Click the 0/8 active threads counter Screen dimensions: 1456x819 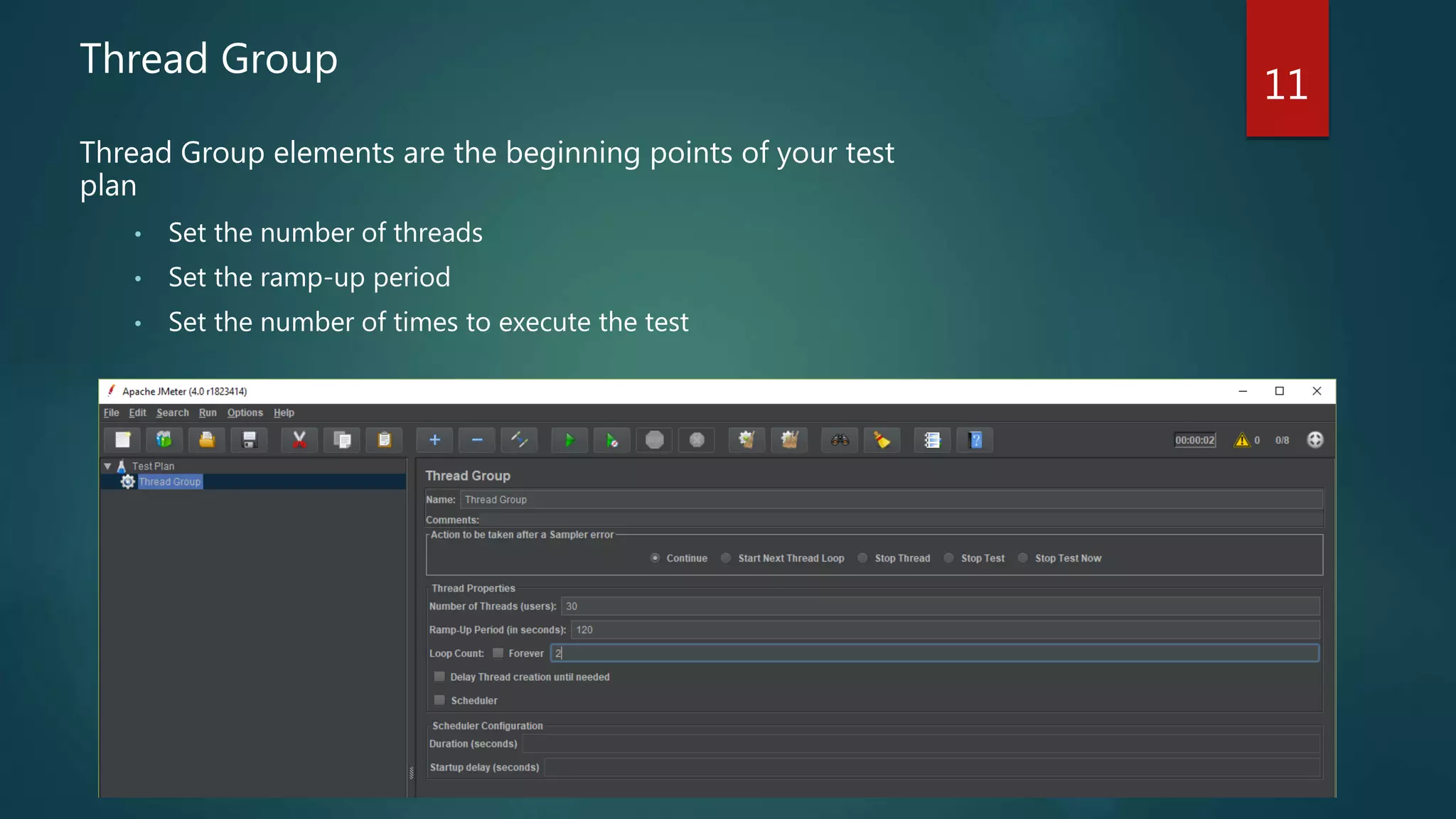point(1282,440)
